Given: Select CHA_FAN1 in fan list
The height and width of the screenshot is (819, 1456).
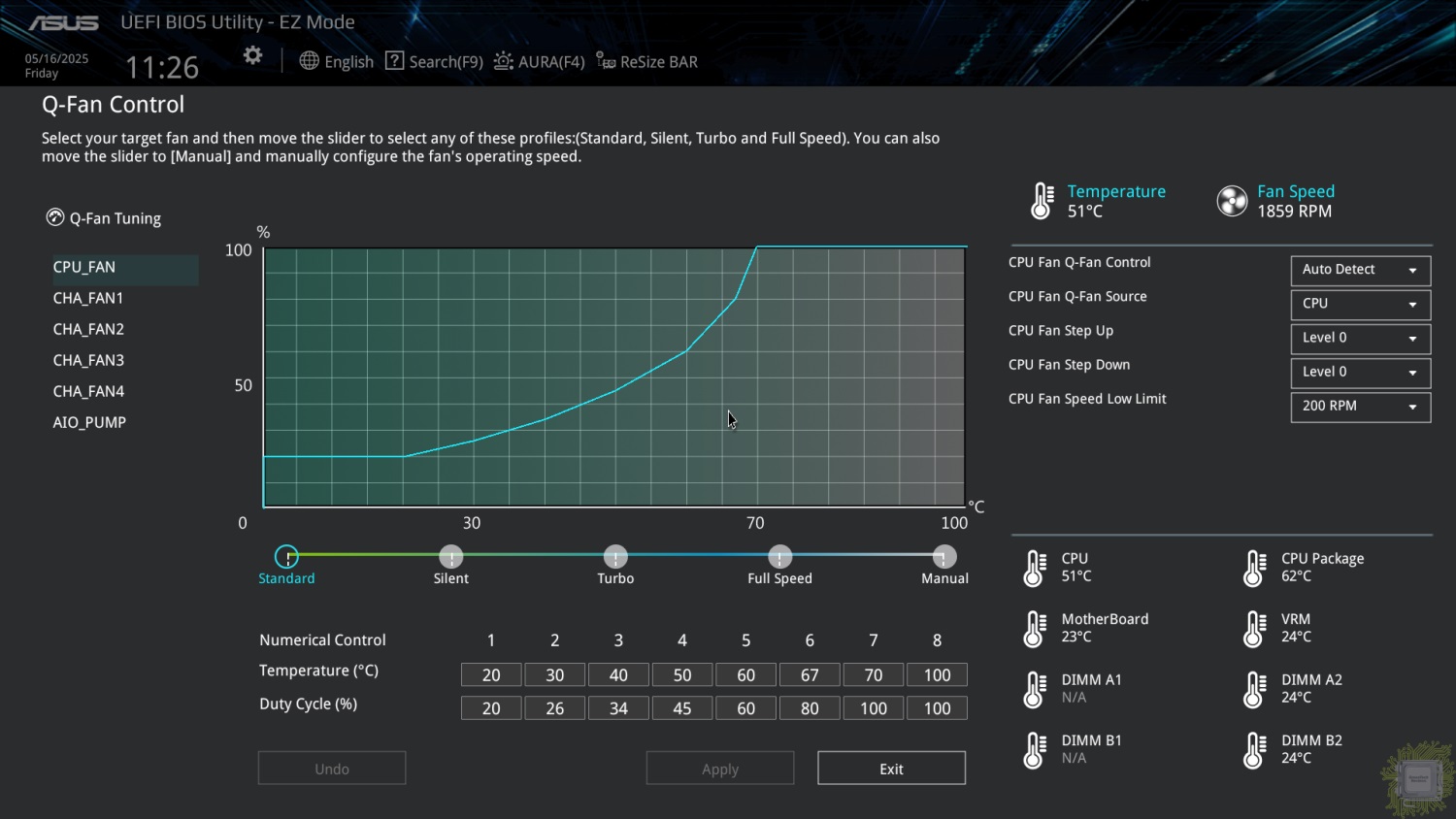Looking at the screenshot, I should point(88,298).
